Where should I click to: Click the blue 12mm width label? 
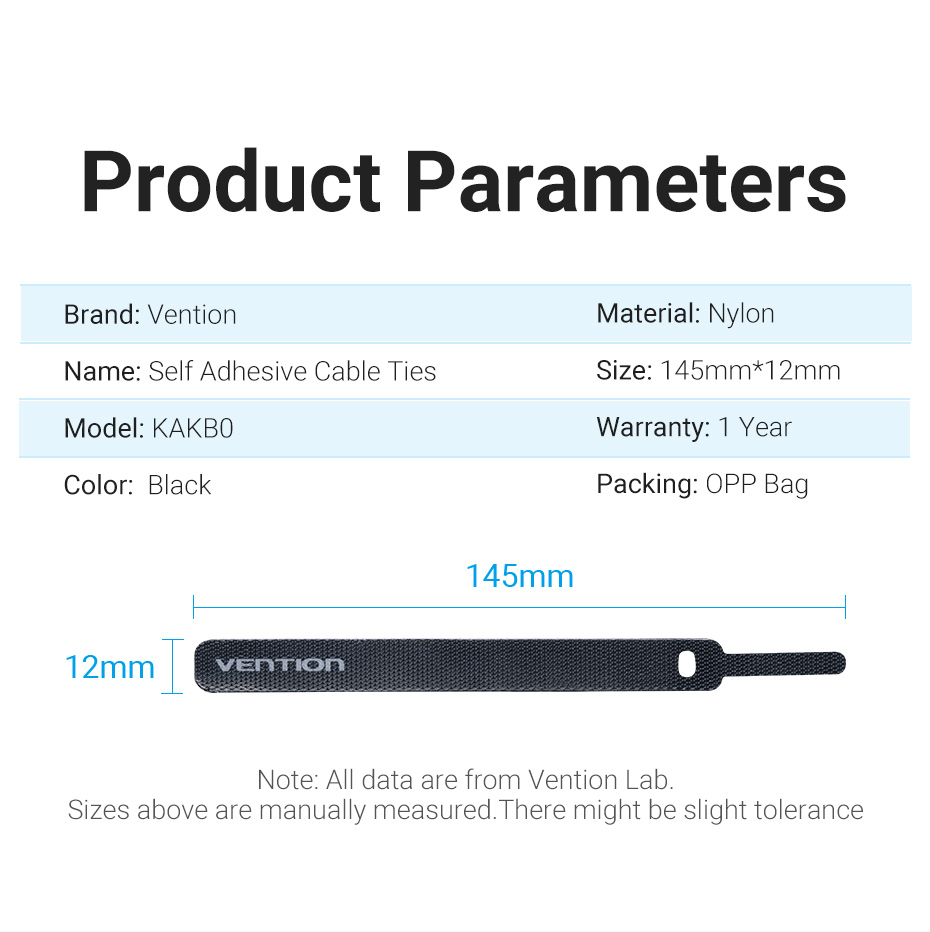pos(110,667)
